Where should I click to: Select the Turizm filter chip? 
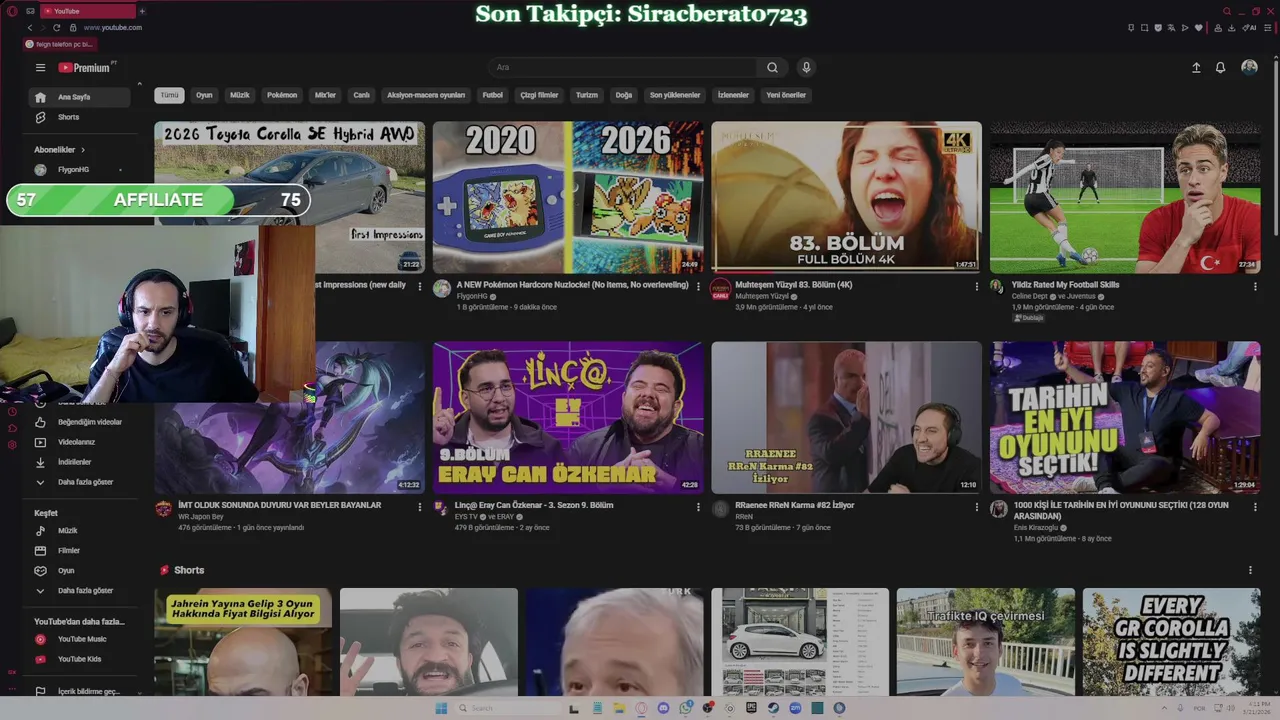[587, 95]
